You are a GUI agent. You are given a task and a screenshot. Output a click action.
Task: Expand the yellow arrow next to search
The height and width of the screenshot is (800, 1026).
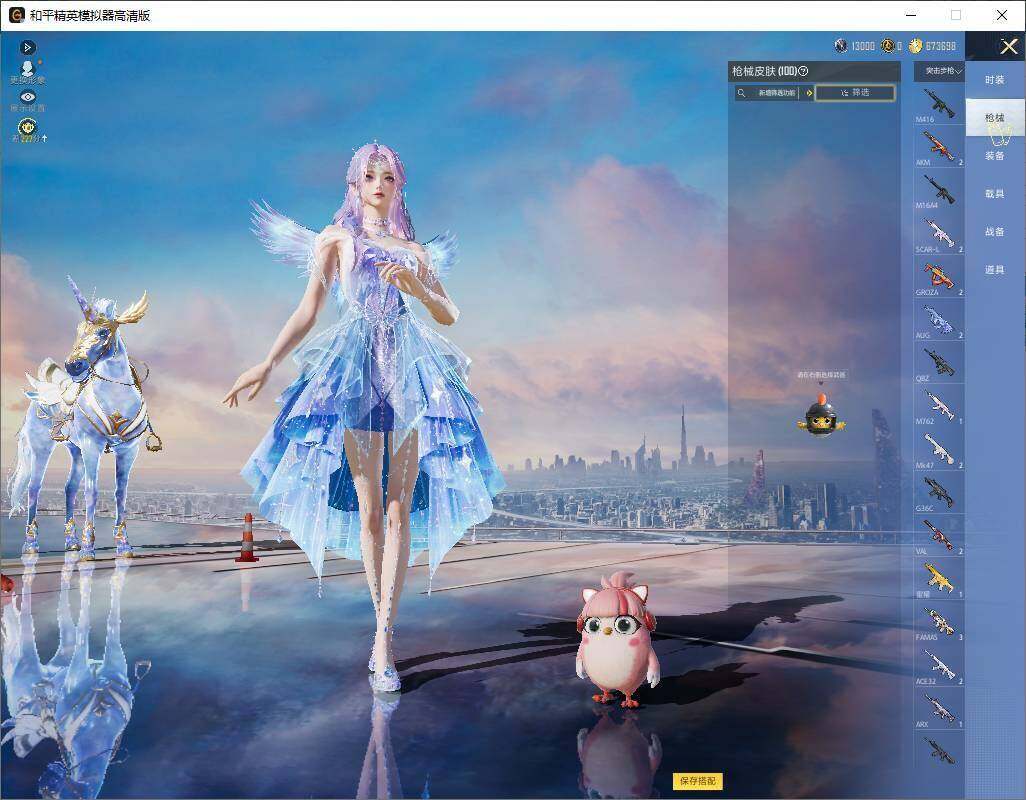(809, 93)
